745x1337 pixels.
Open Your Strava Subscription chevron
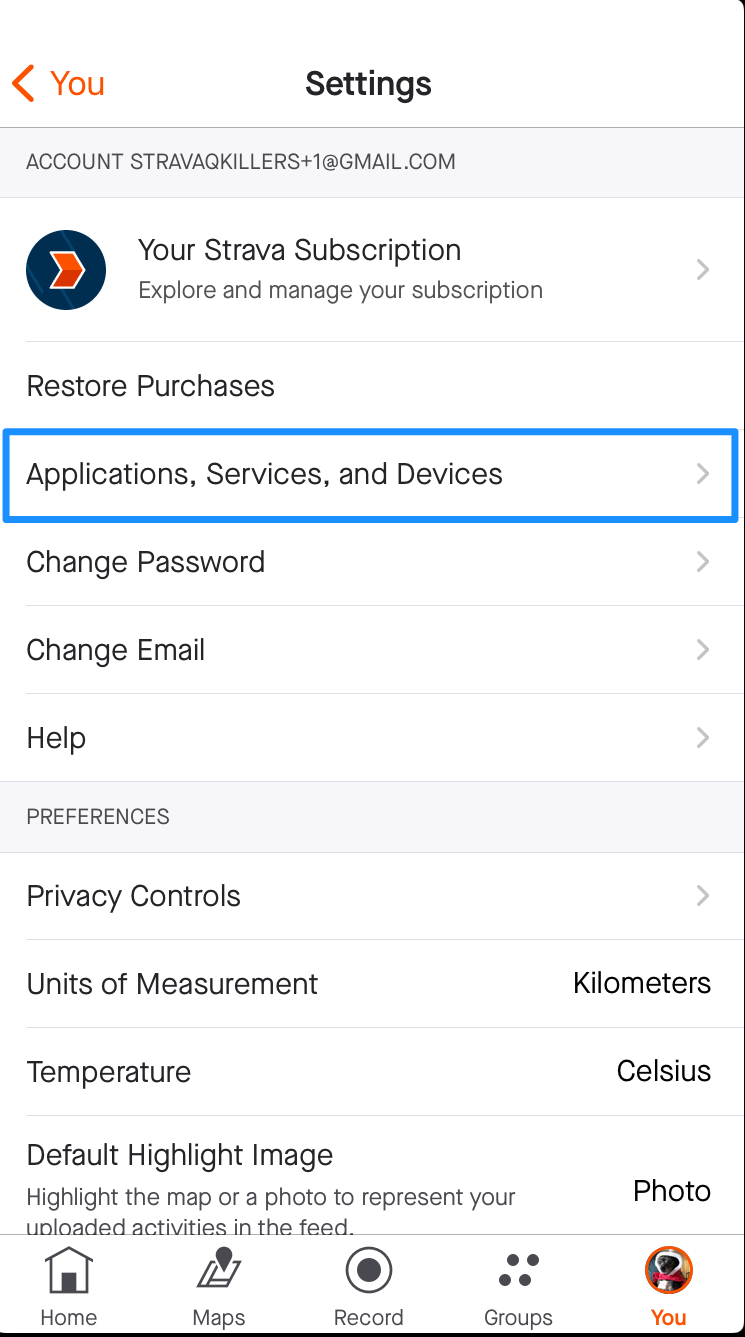pos(703,270)
